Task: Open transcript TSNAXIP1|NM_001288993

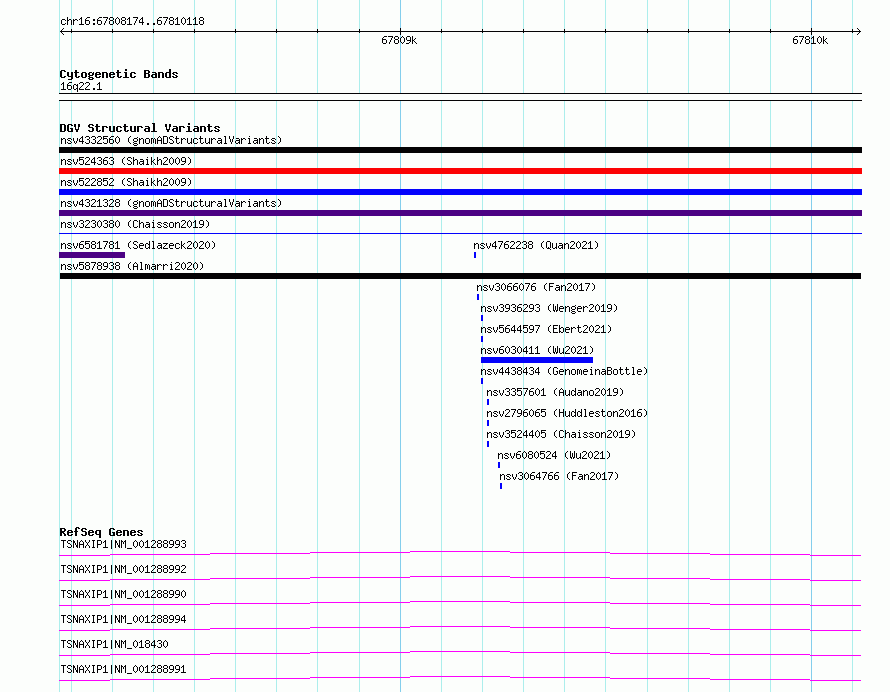Action: 123,544
